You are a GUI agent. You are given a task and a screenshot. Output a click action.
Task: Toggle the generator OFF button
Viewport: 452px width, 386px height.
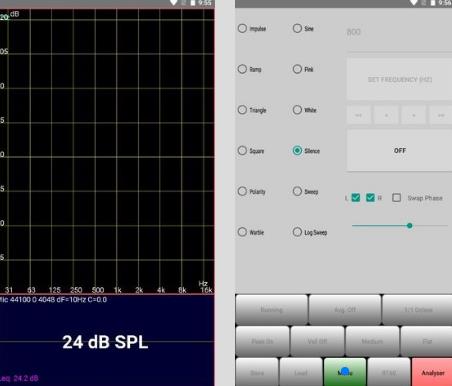(399, 150)
